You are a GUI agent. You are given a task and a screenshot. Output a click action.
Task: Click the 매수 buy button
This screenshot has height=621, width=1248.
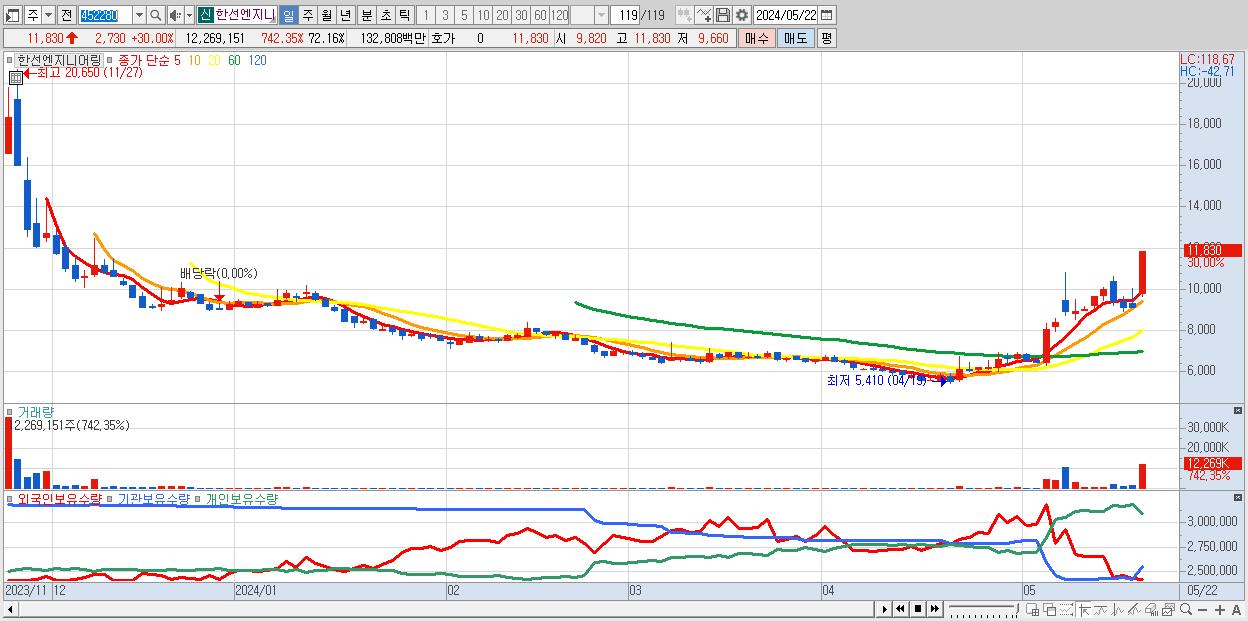pyautogui.click(x=756, y=38)
